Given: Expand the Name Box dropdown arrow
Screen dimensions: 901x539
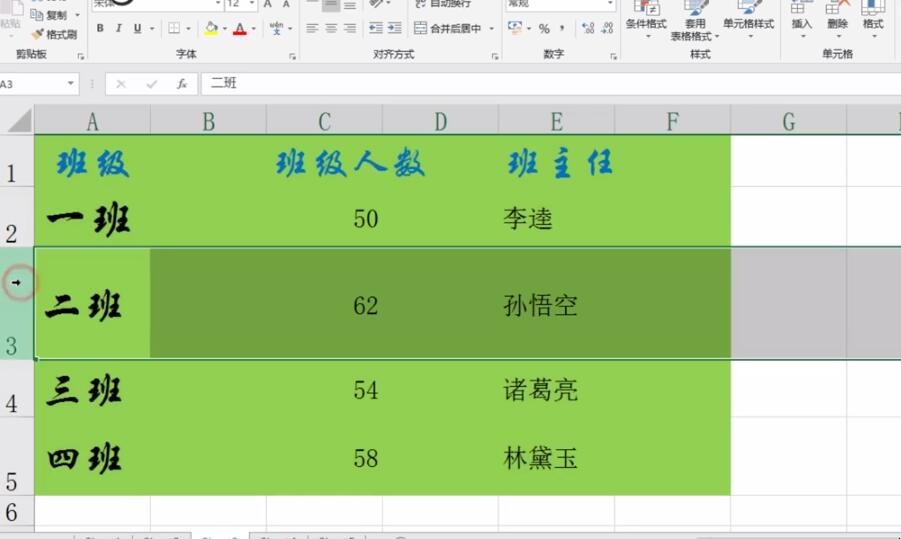Looking at the screenshot, I should pyautogui.click(x=71, y=84).
